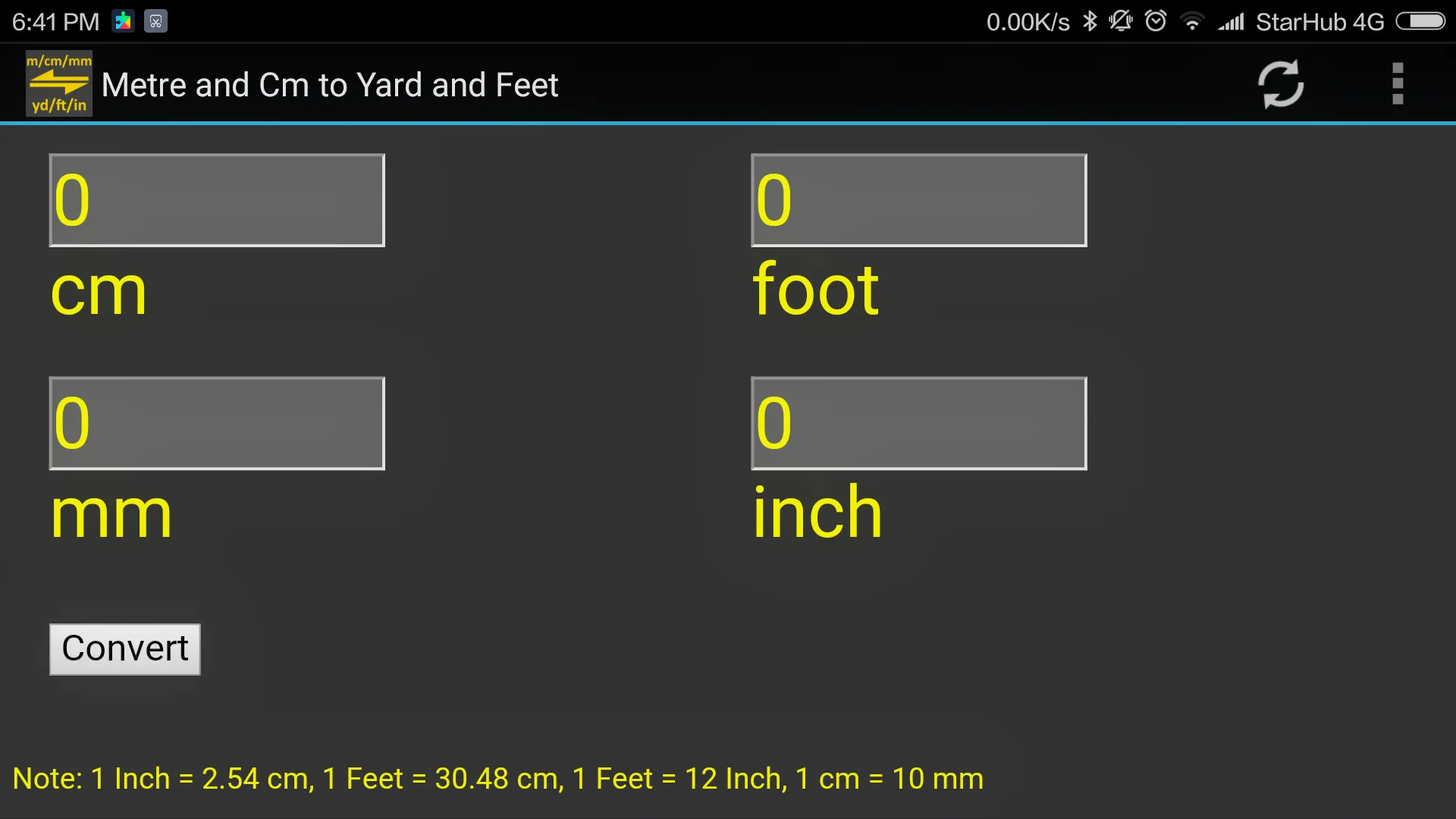Tap the clock showing 6:41 PM
Viewport: 1456px width, 819px height.
point(55,21)
